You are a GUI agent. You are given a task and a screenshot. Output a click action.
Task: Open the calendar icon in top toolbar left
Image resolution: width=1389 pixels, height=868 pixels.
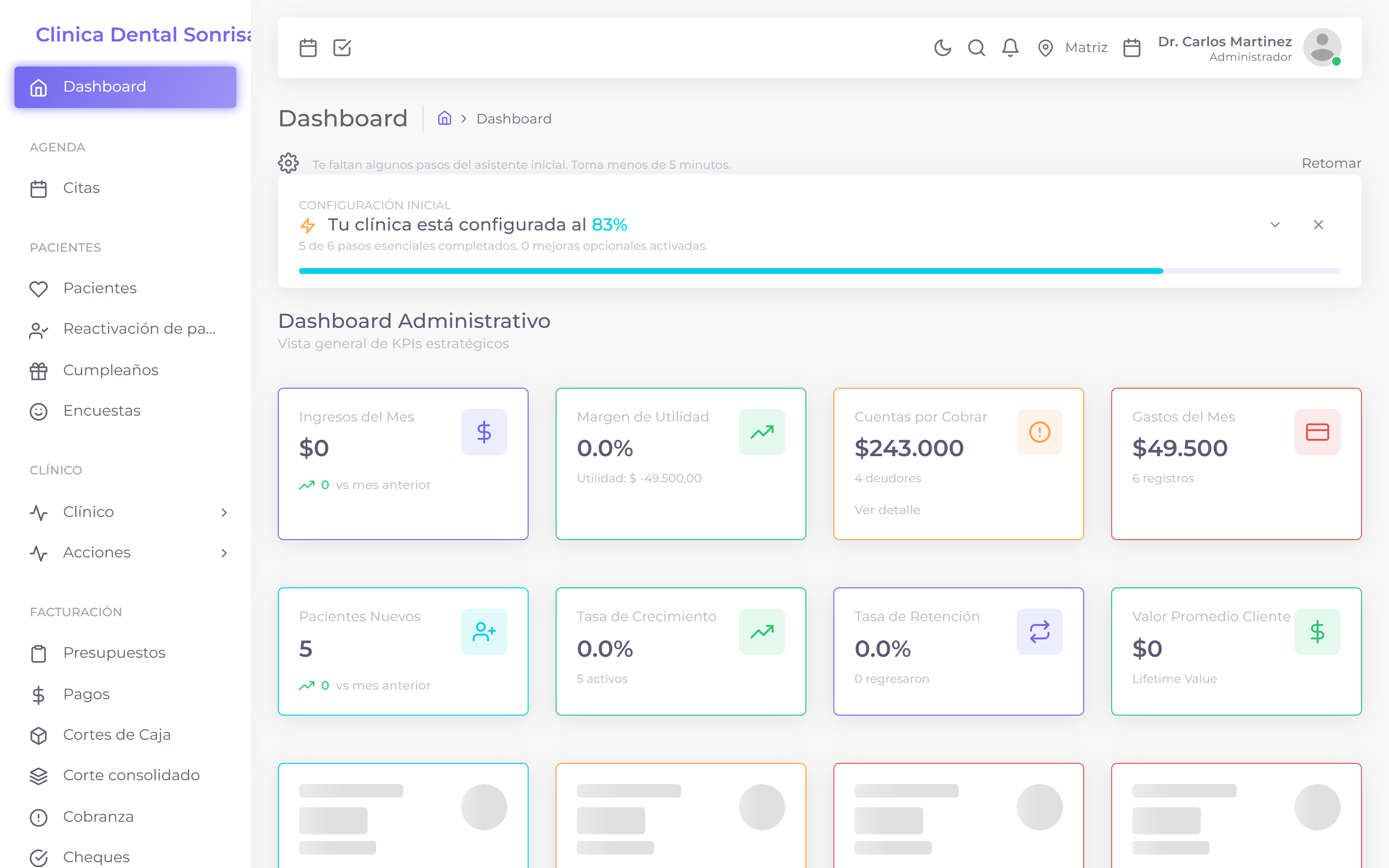(x=308, y=48)
